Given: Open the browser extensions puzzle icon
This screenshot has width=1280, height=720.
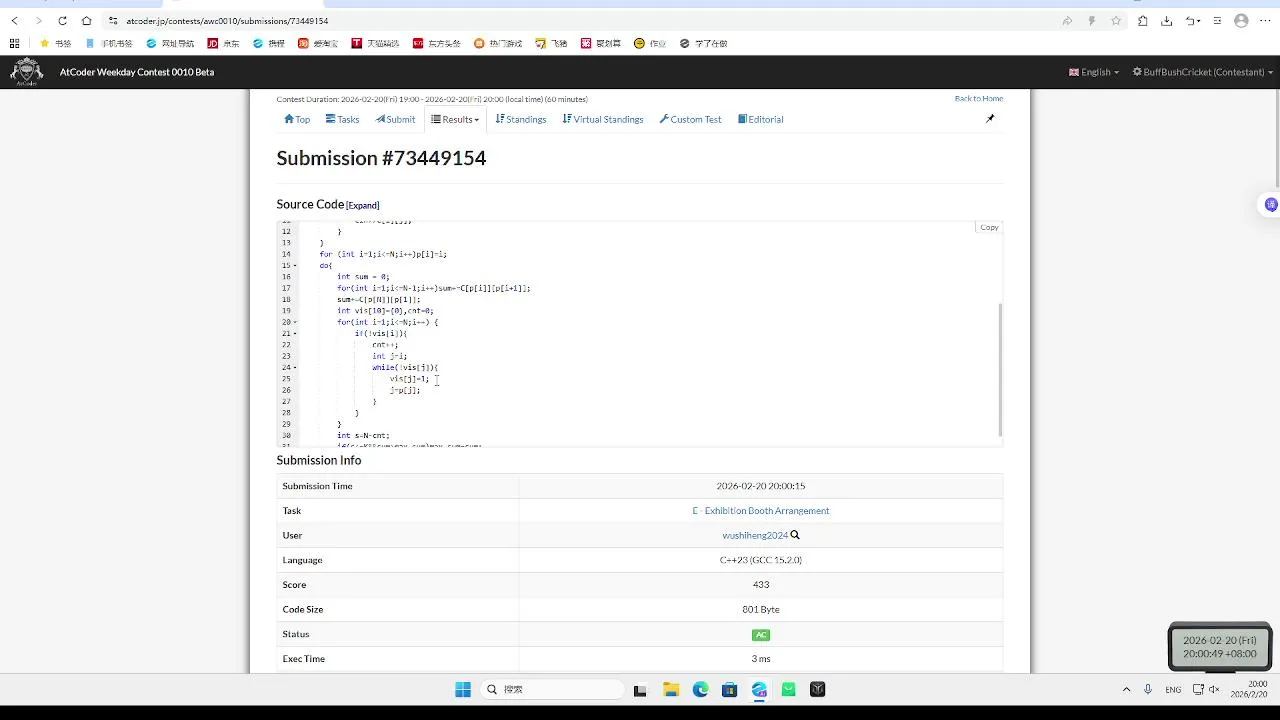Looking at the screenshot, I should tap(1142, 21).
